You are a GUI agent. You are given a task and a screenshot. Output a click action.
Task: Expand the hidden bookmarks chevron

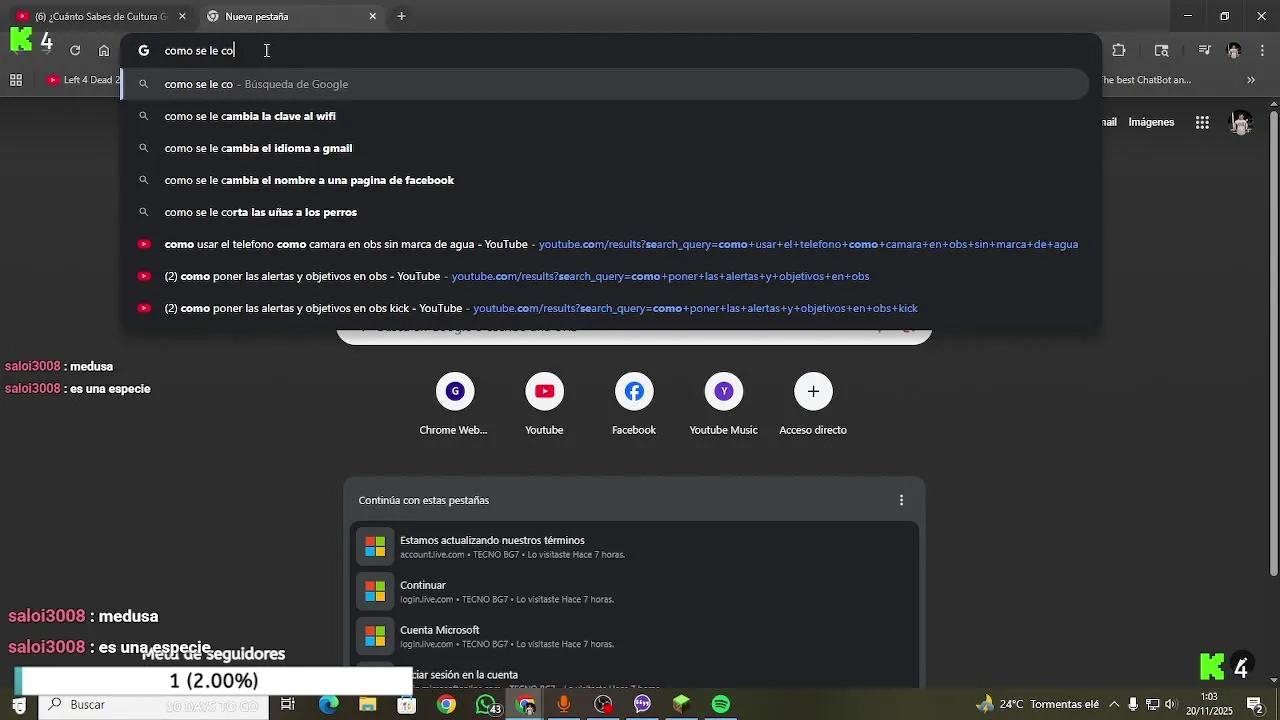(x=1250, y=80)
